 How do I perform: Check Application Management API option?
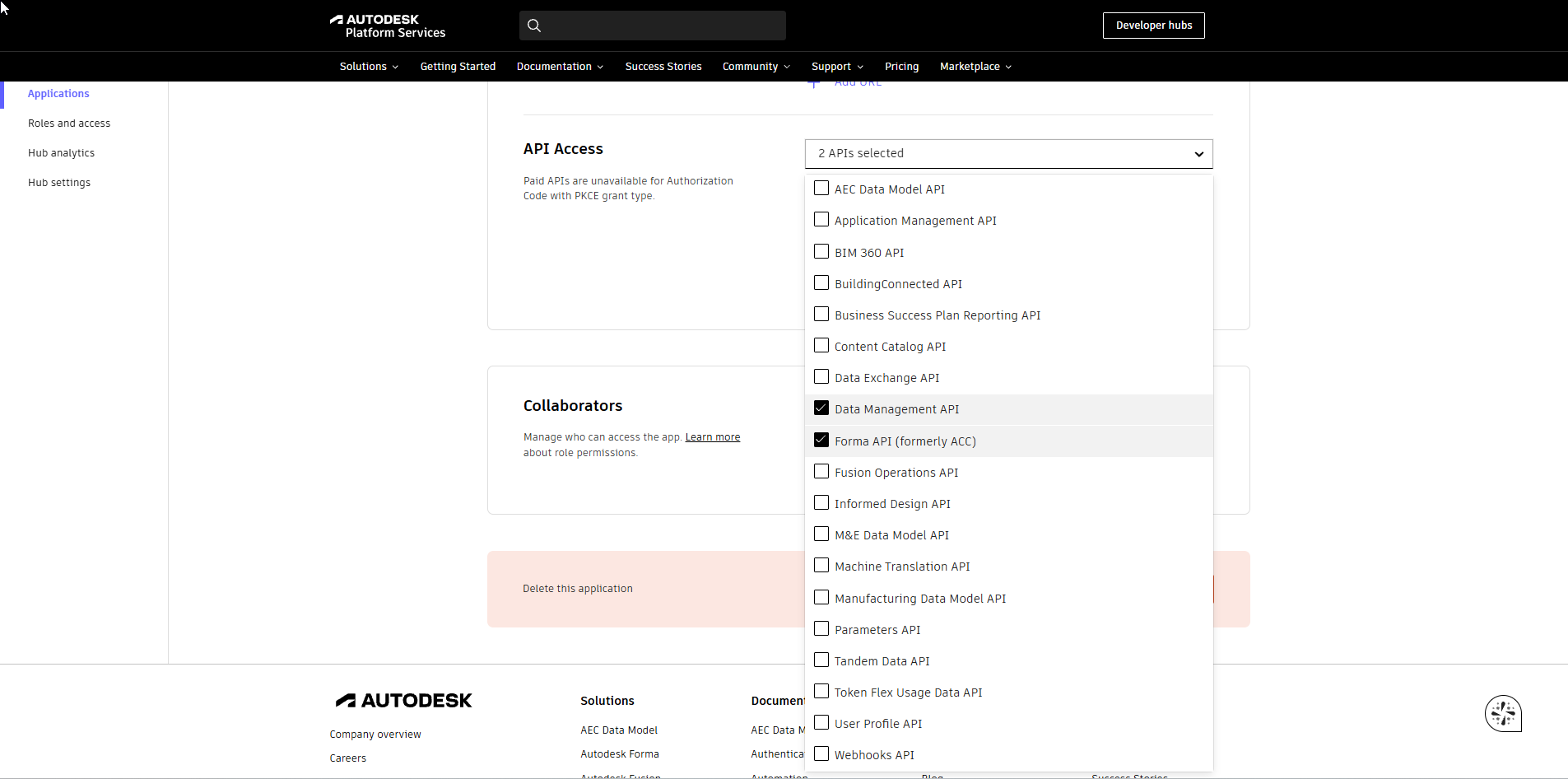[x=821, y=220]
